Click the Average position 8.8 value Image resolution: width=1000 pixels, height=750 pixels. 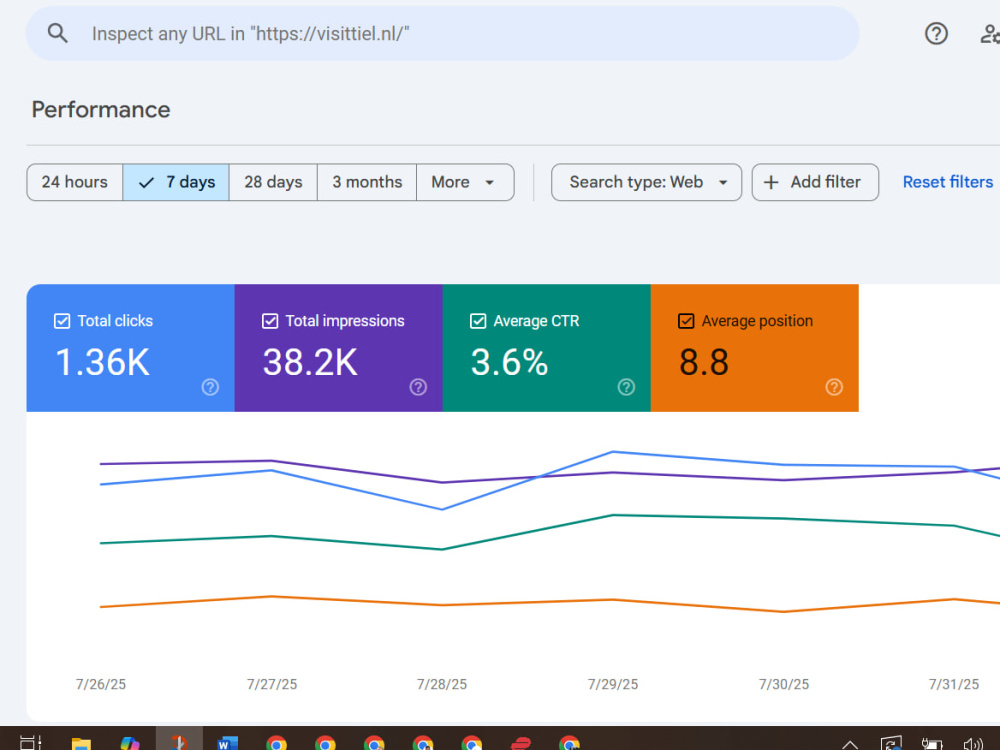tap(703, 362)
